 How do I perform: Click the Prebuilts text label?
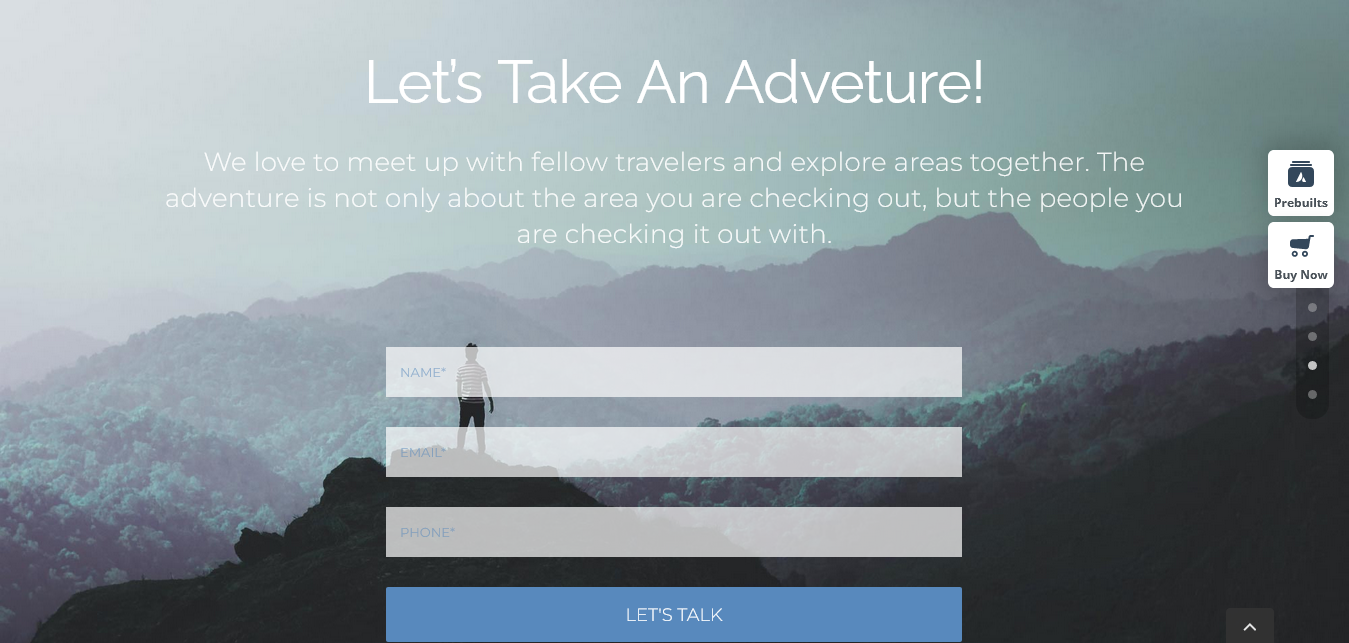click(x=1300, y=203)
